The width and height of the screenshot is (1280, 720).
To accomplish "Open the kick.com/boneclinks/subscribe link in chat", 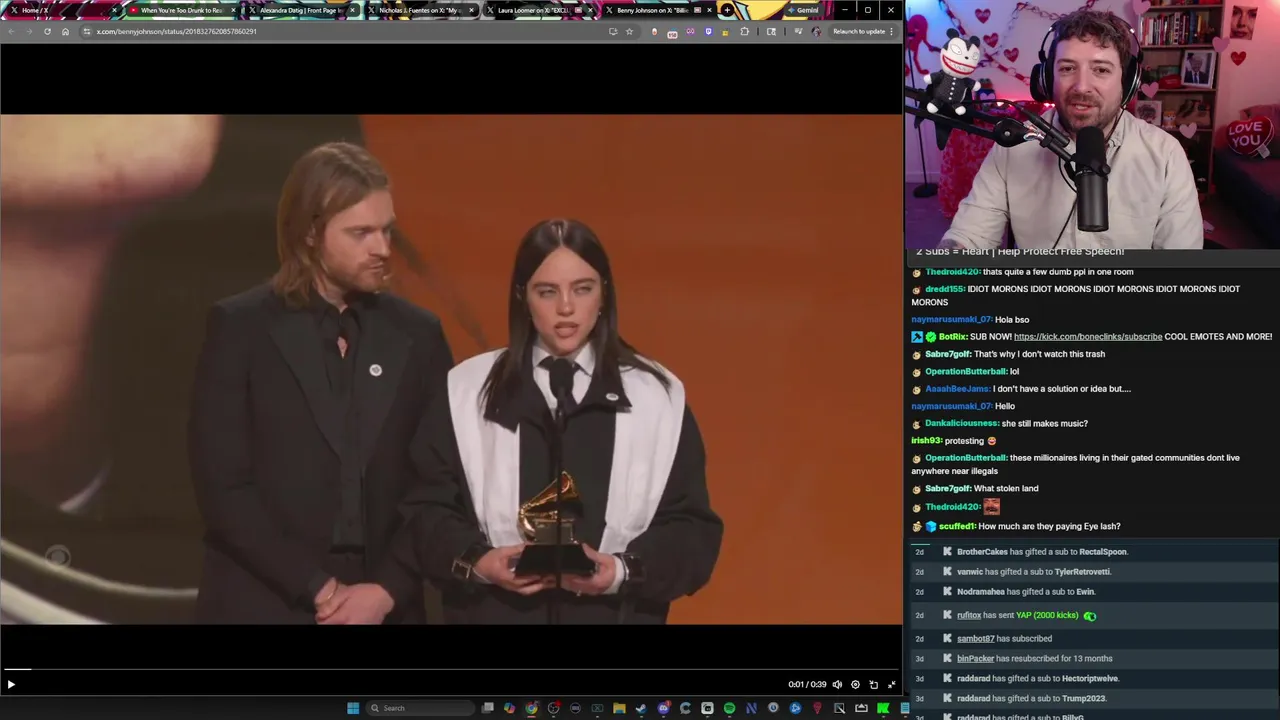I will (x=1088, y=337).
